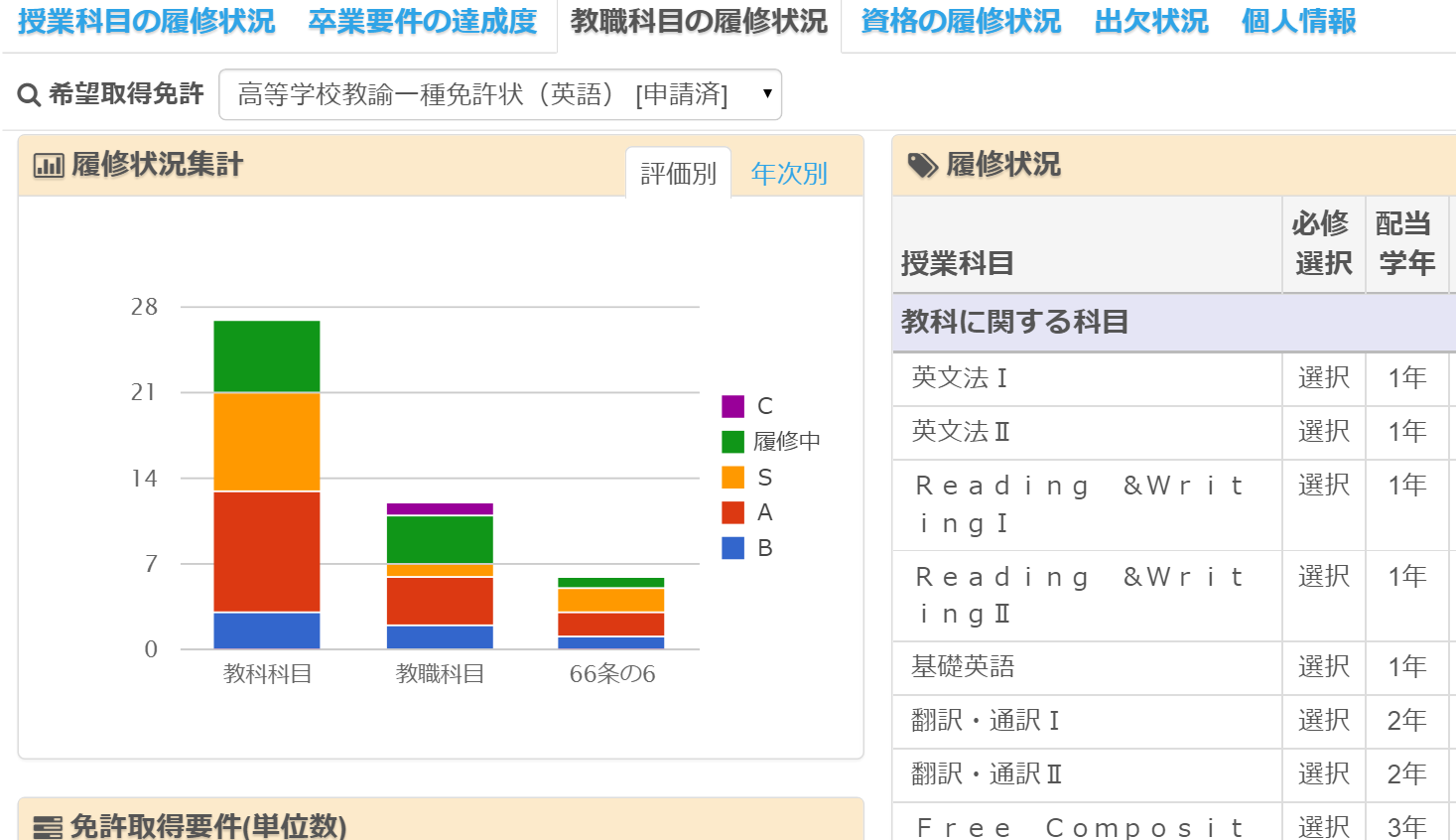Click the 配当学年 column header

1406,243
